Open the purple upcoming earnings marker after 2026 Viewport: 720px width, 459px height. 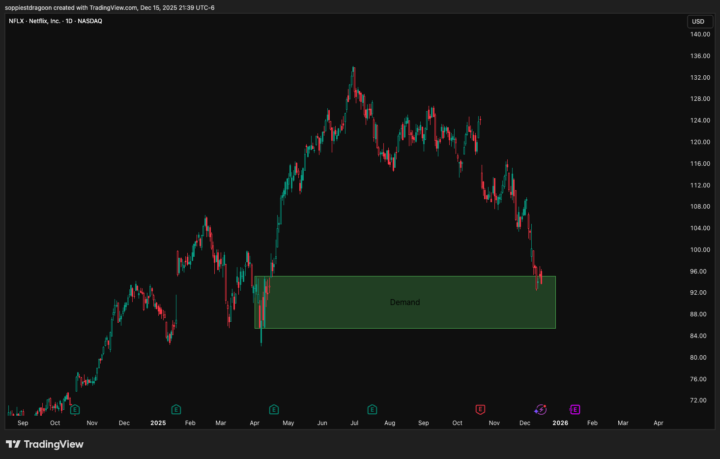point(575,409)
